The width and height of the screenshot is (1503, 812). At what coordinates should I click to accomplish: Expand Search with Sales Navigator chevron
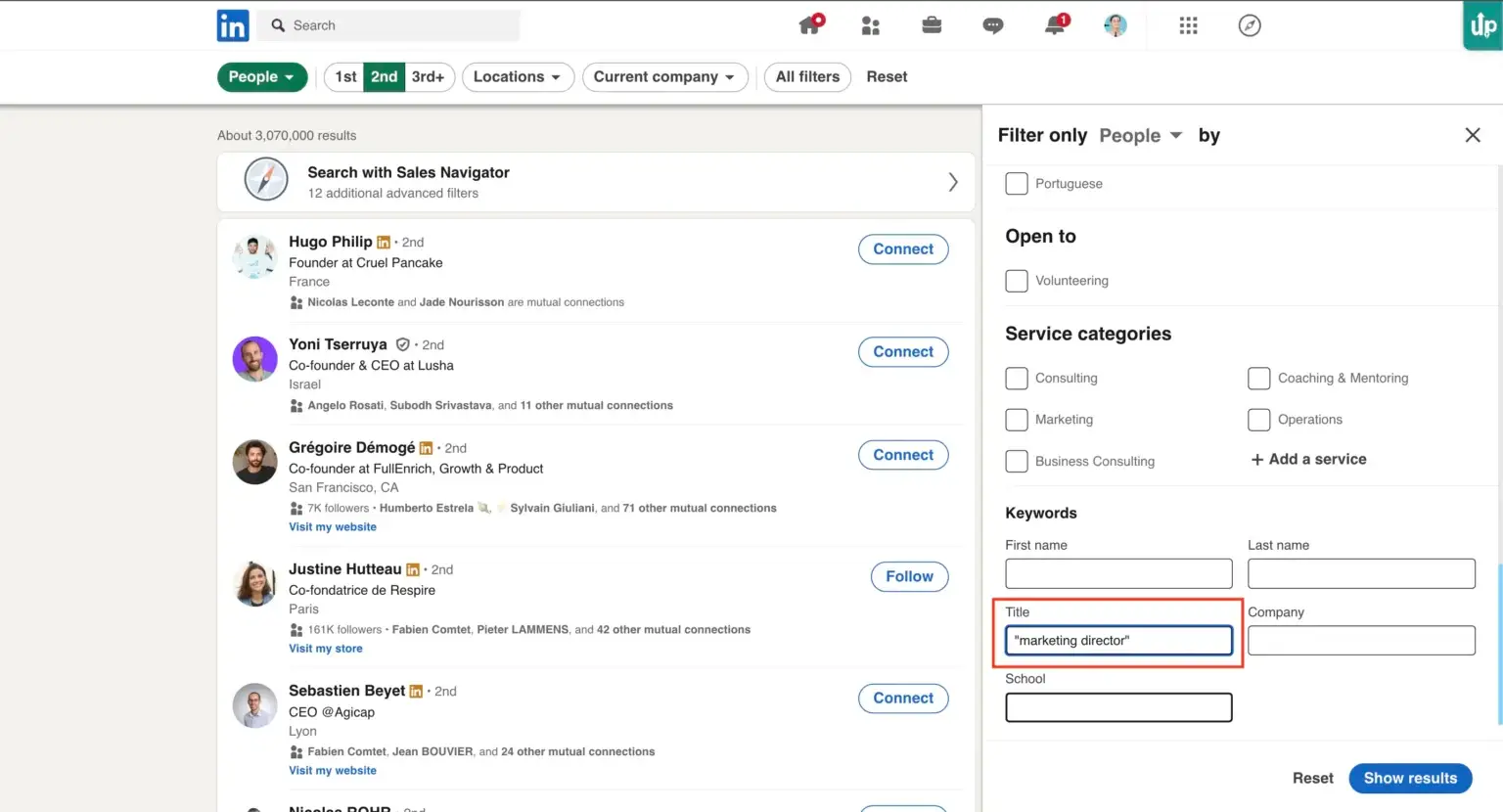[952, 182]
